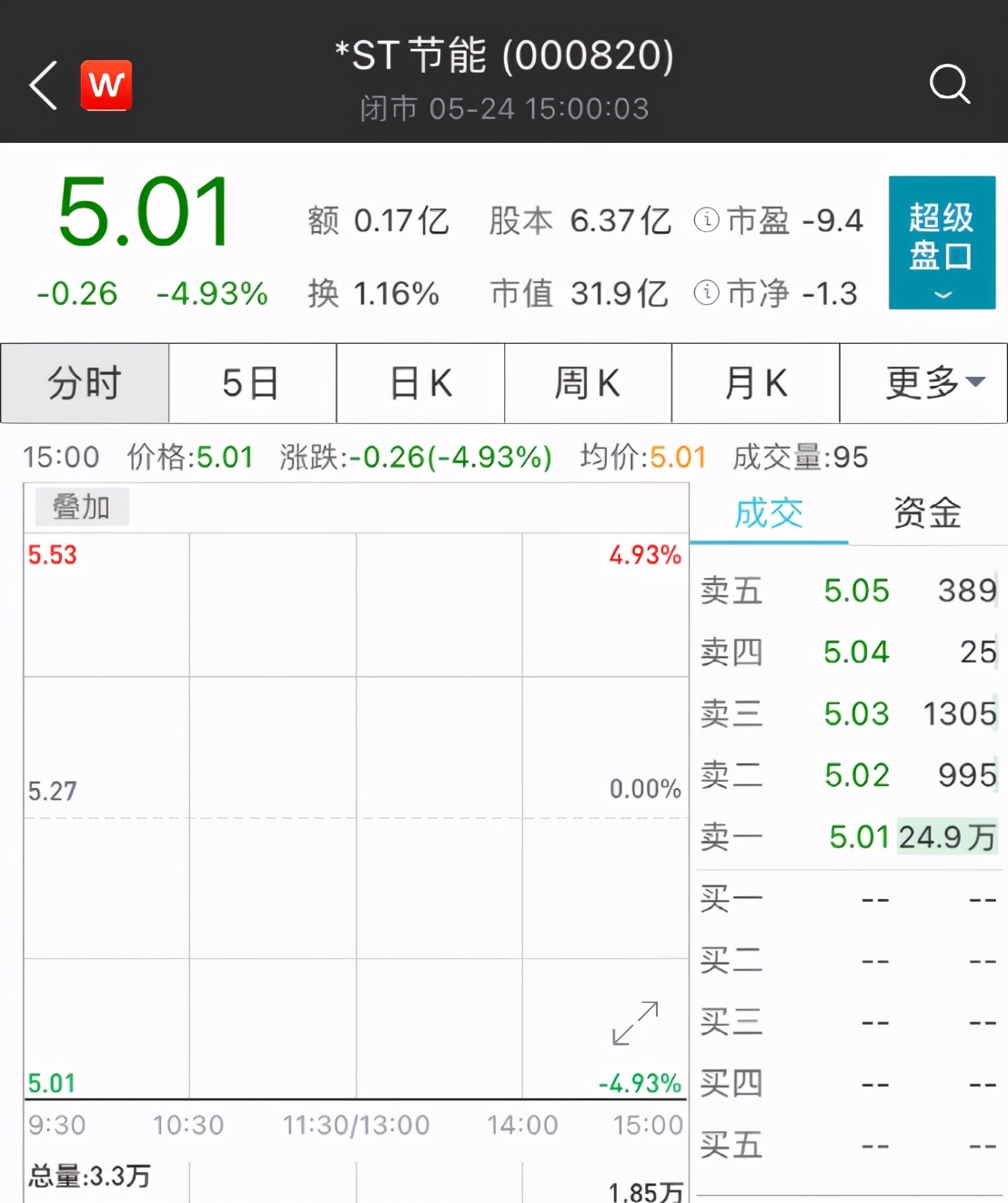The width and height of the screenshot is (1008, 1203).
Task: Select the 卖三 order row at 5.03
Action: (x=848, y=714)
